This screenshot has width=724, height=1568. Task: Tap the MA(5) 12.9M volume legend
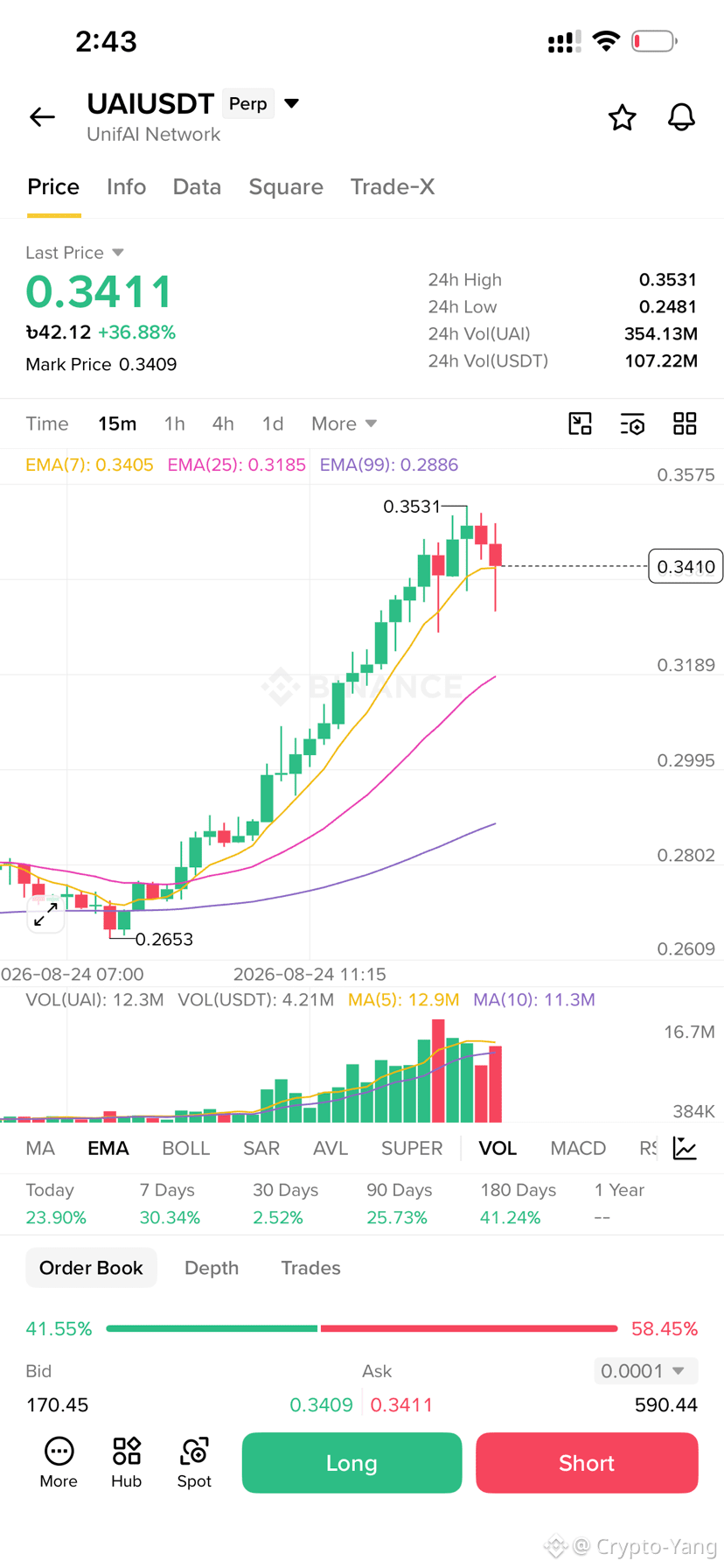click(404, 999)
